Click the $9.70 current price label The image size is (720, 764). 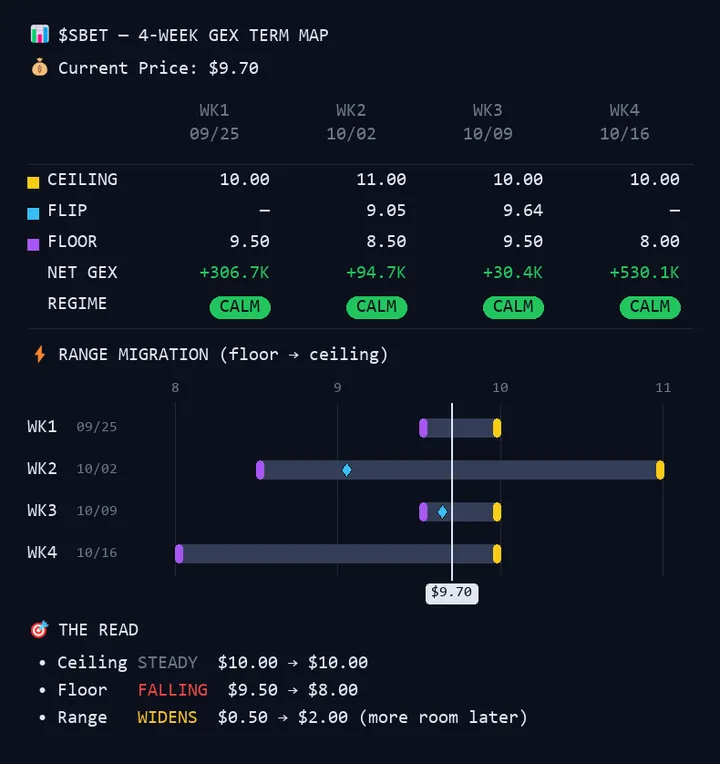coord(452,592)
